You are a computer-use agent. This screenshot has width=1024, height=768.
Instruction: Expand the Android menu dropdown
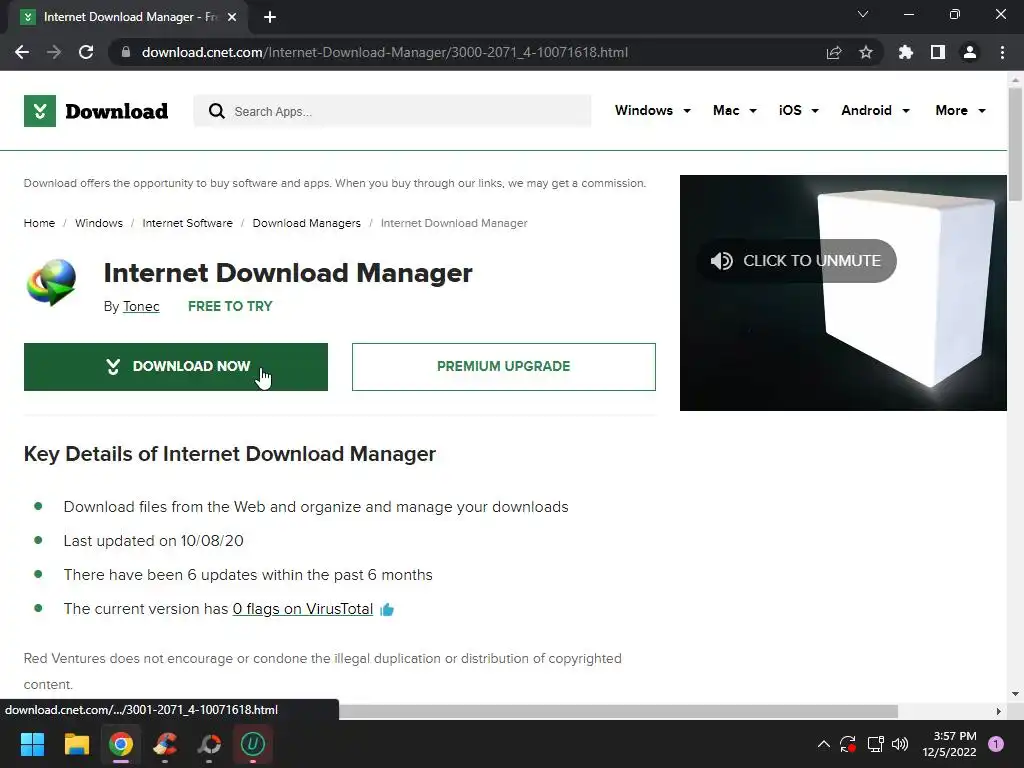point(875,110)
